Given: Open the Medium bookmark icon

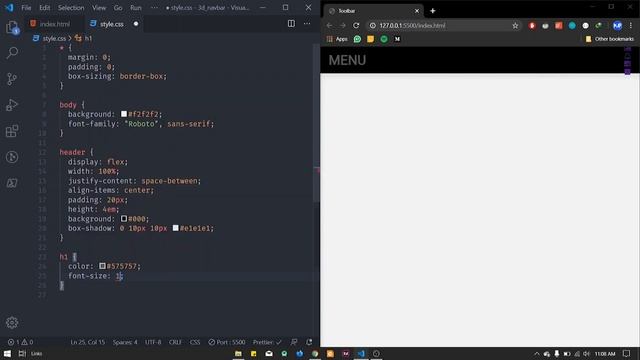Looking at the screenshot, I should click(x=397, y=39).
